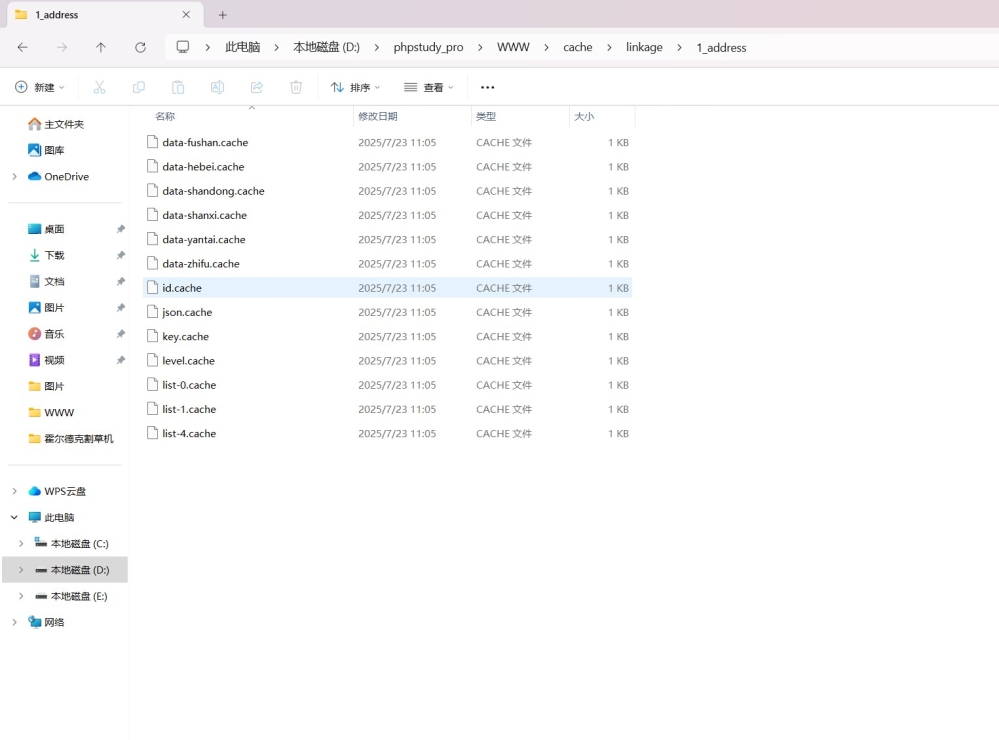Click the Delete trash icon
The height and width of the screenshot is (740, 999).
tap(296, 87)
